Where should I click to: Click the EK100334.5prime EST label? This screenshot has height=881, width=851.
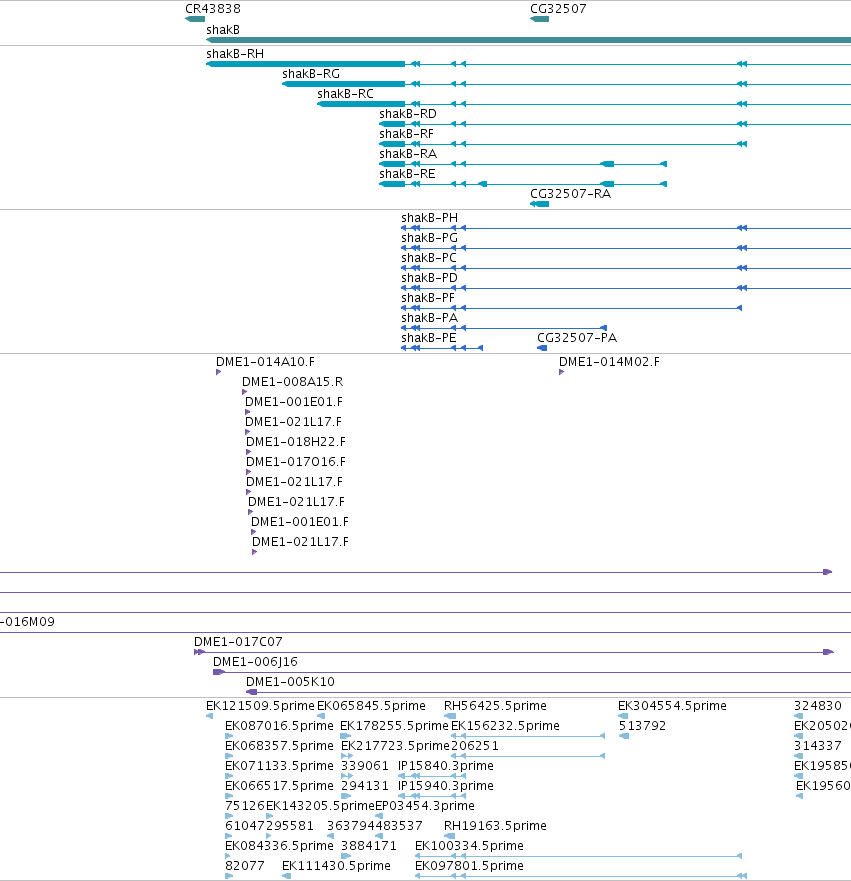coord(469,846)
